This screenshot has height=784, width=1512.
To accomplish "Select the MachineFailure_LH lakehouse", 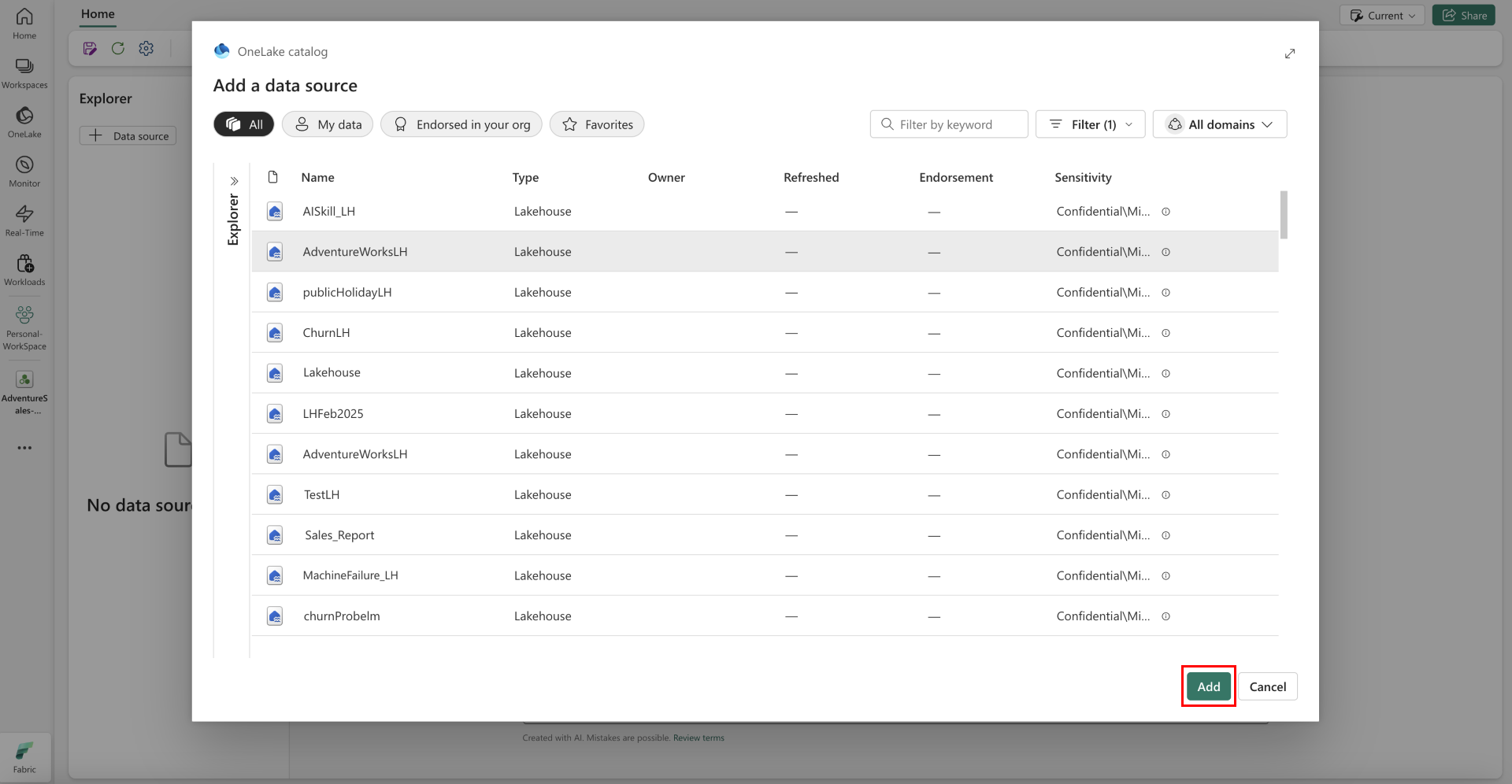I will point(765,576).
